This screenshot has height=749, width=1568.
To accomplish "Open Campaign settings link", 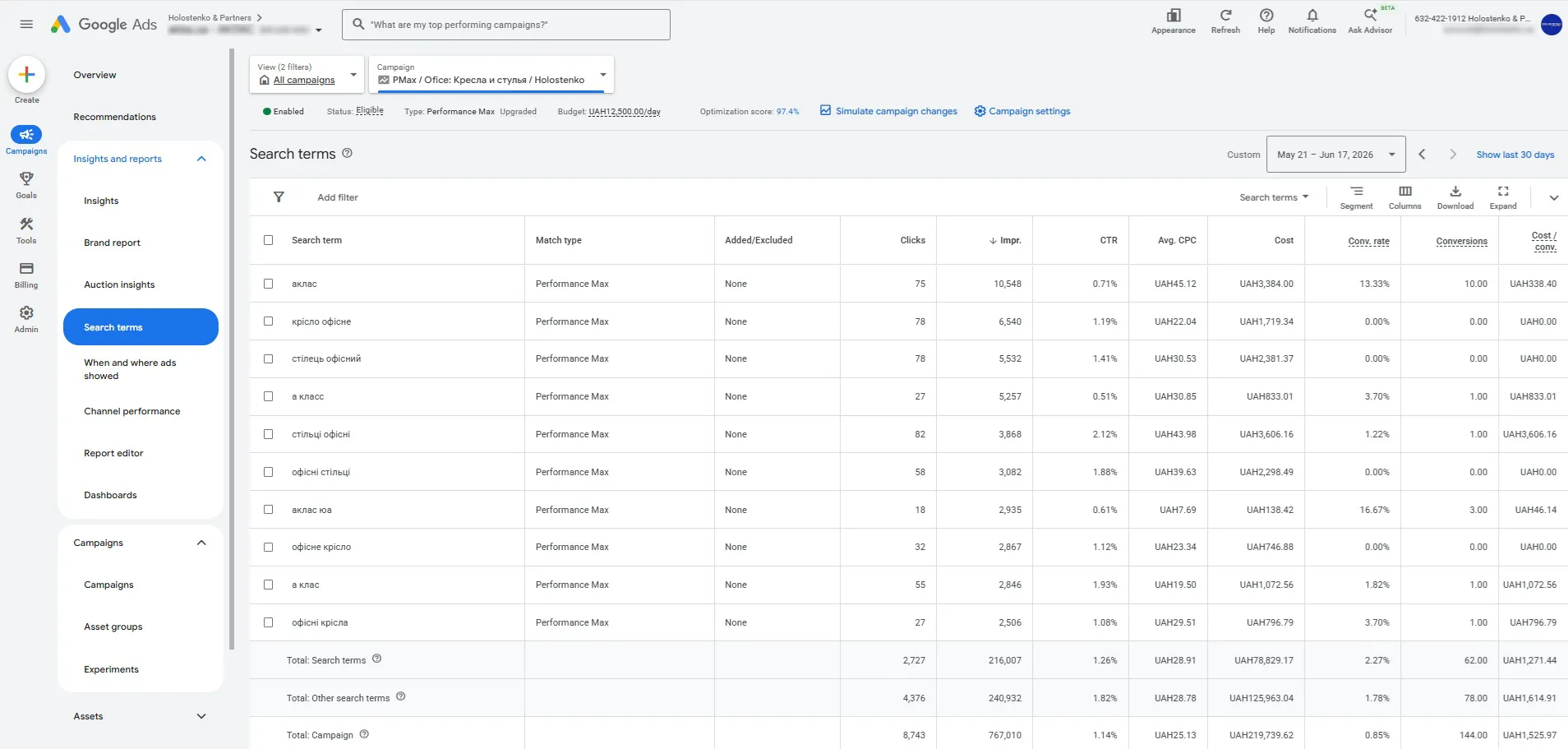I will [1022, 111].
